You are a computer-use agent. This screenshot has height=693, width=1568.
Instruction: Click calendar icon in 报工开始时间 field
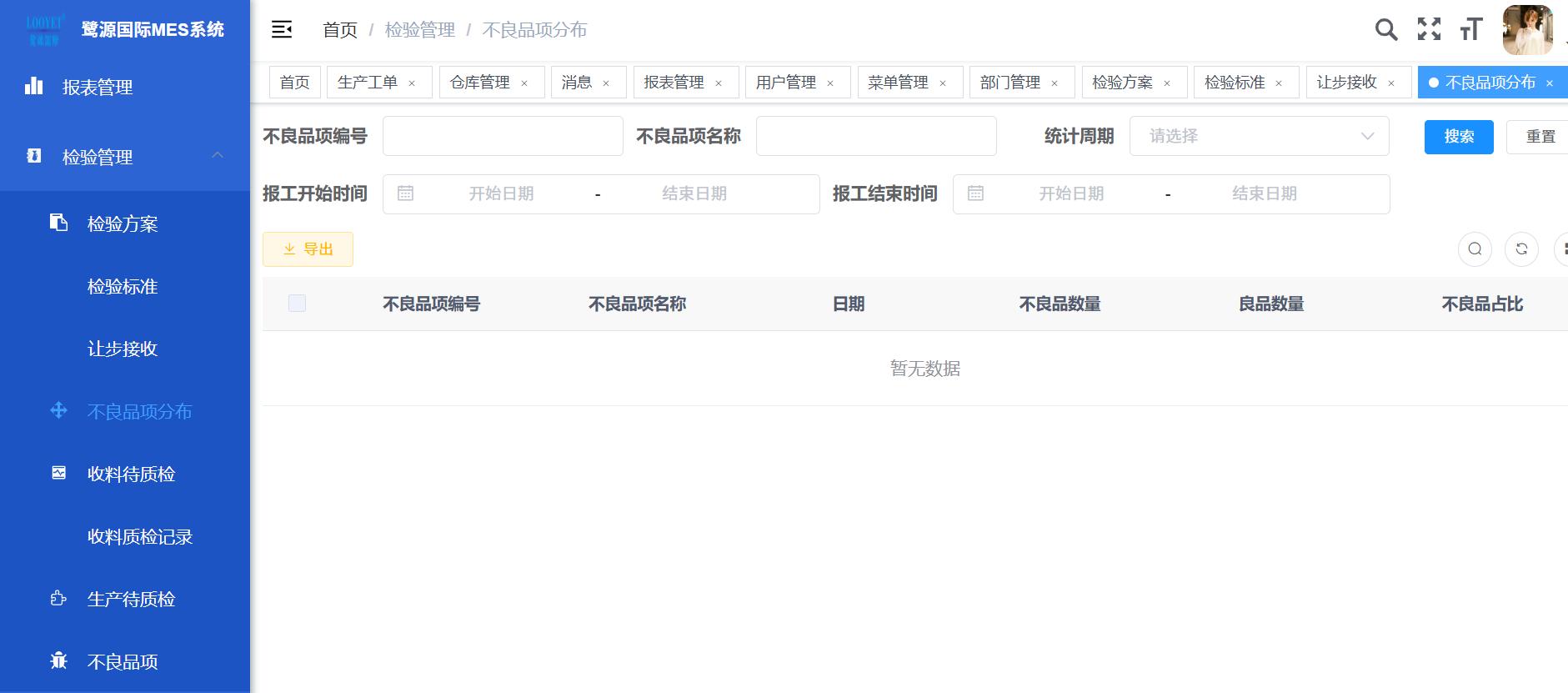pos(405,194)
